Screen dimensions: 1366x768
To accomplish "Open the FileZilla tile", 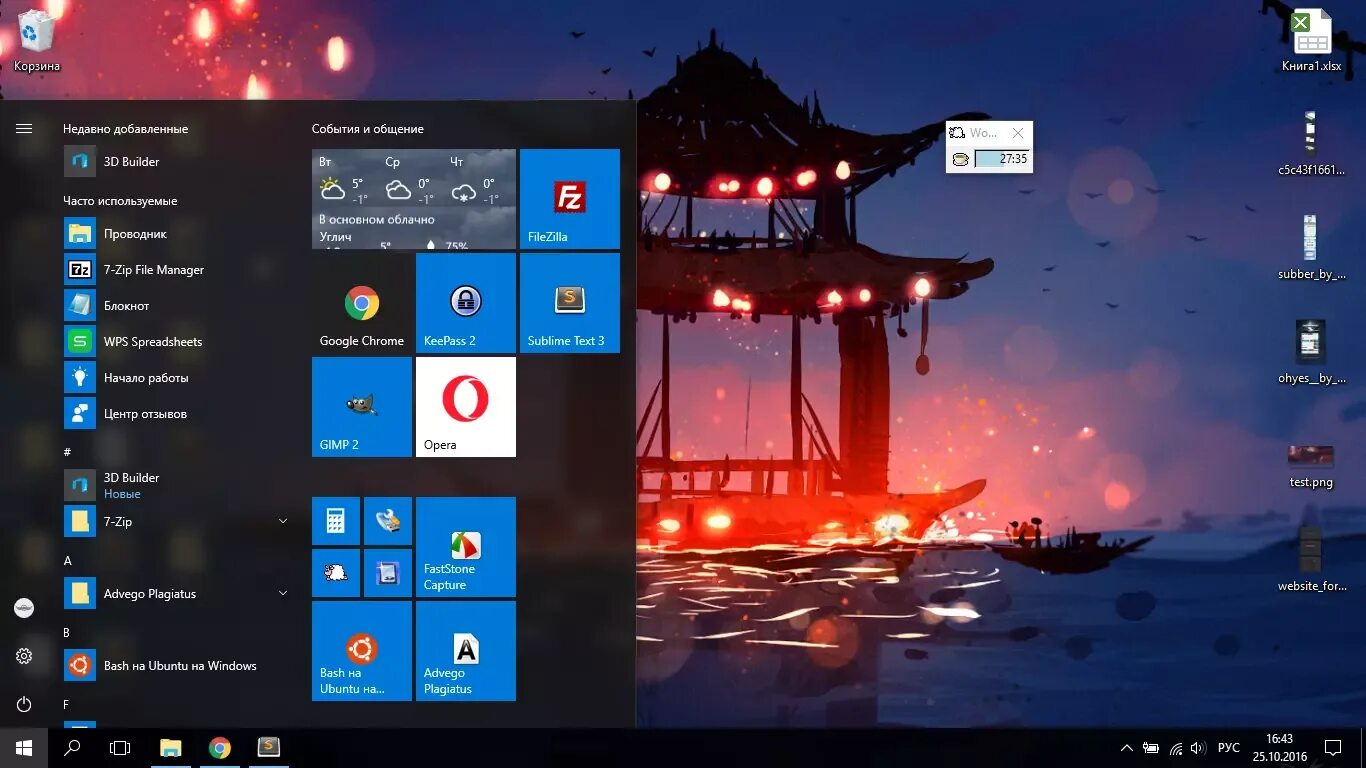I will (x=570, y=199).
